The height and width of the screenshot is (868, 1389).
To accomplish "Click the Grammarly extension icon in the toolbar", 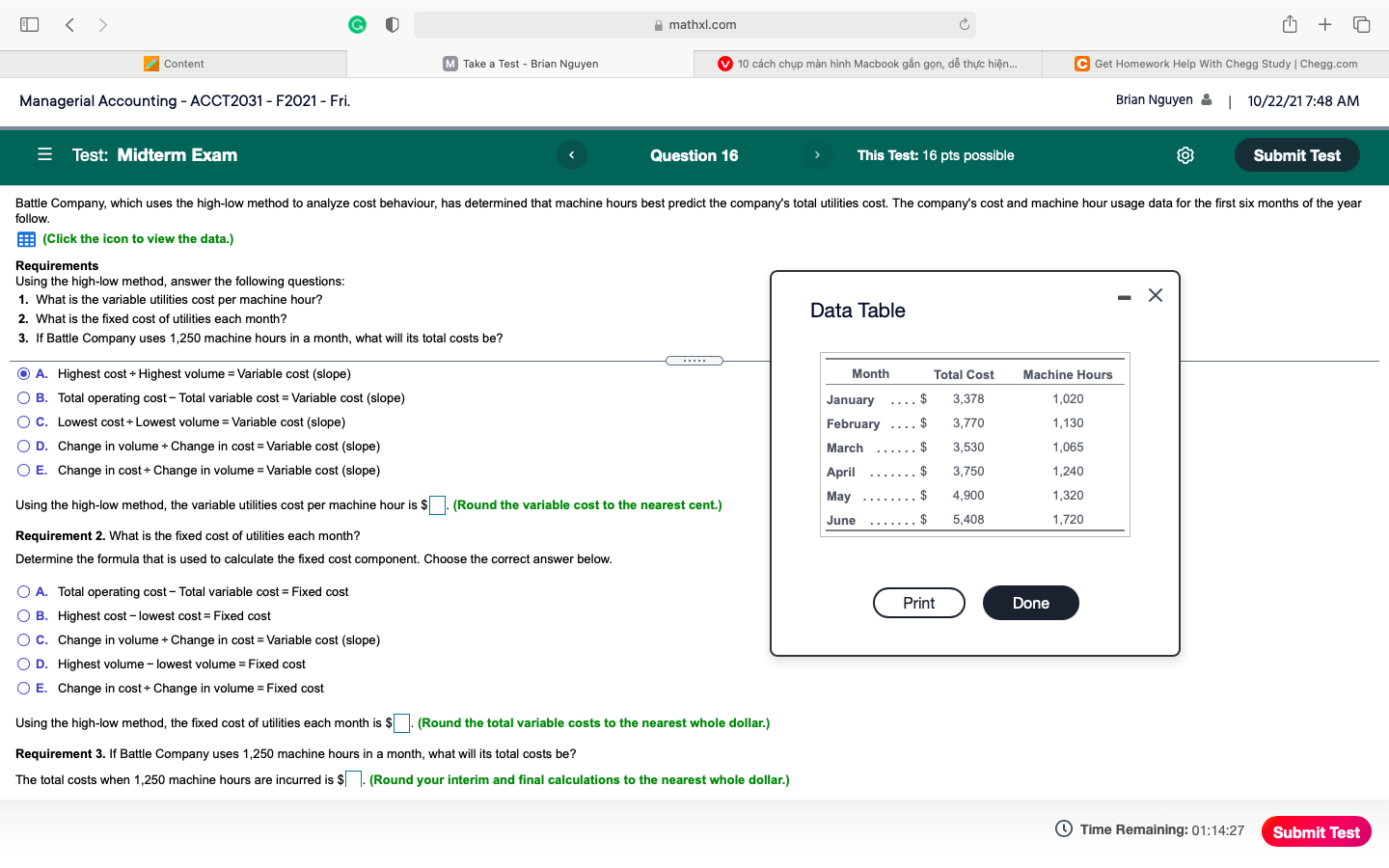I will (x=357, y=24).
